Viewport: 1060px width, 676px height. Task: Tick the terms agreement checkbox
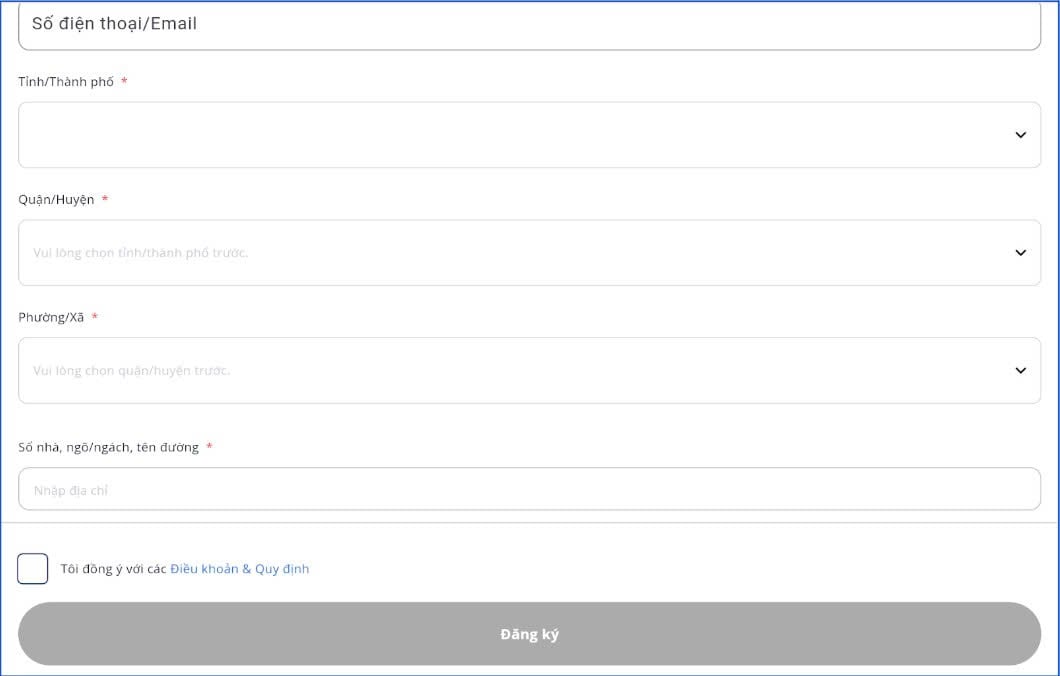tap(33, 569)
